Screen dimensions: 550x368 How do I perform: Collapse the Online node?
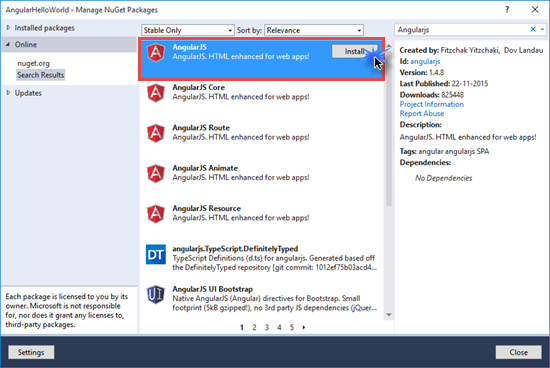8,44
